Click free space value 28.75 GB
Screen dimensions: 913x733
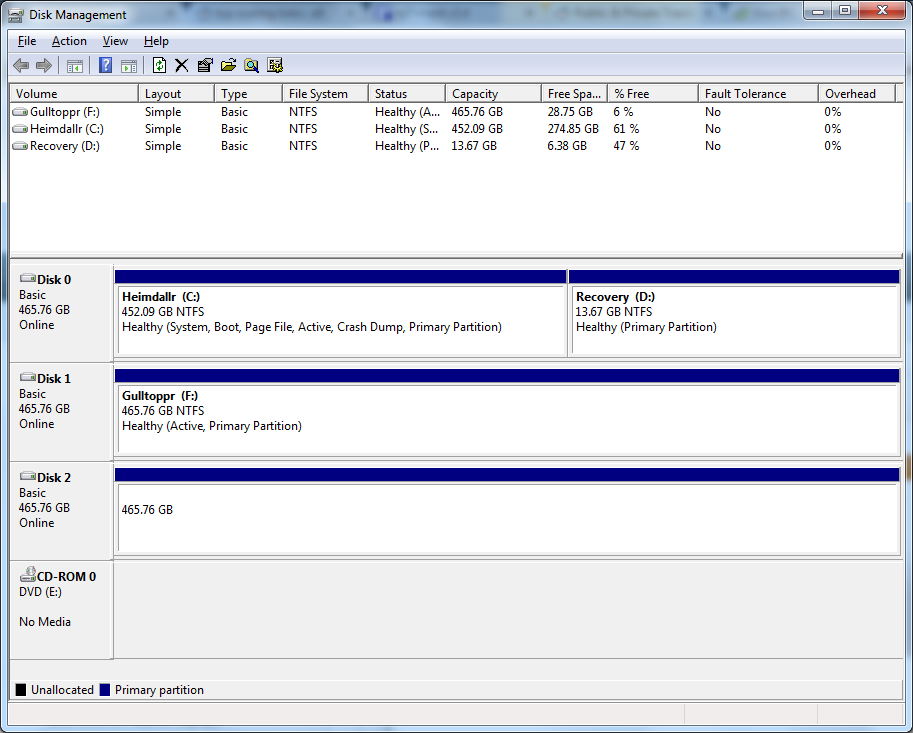(x=570, y=112)
